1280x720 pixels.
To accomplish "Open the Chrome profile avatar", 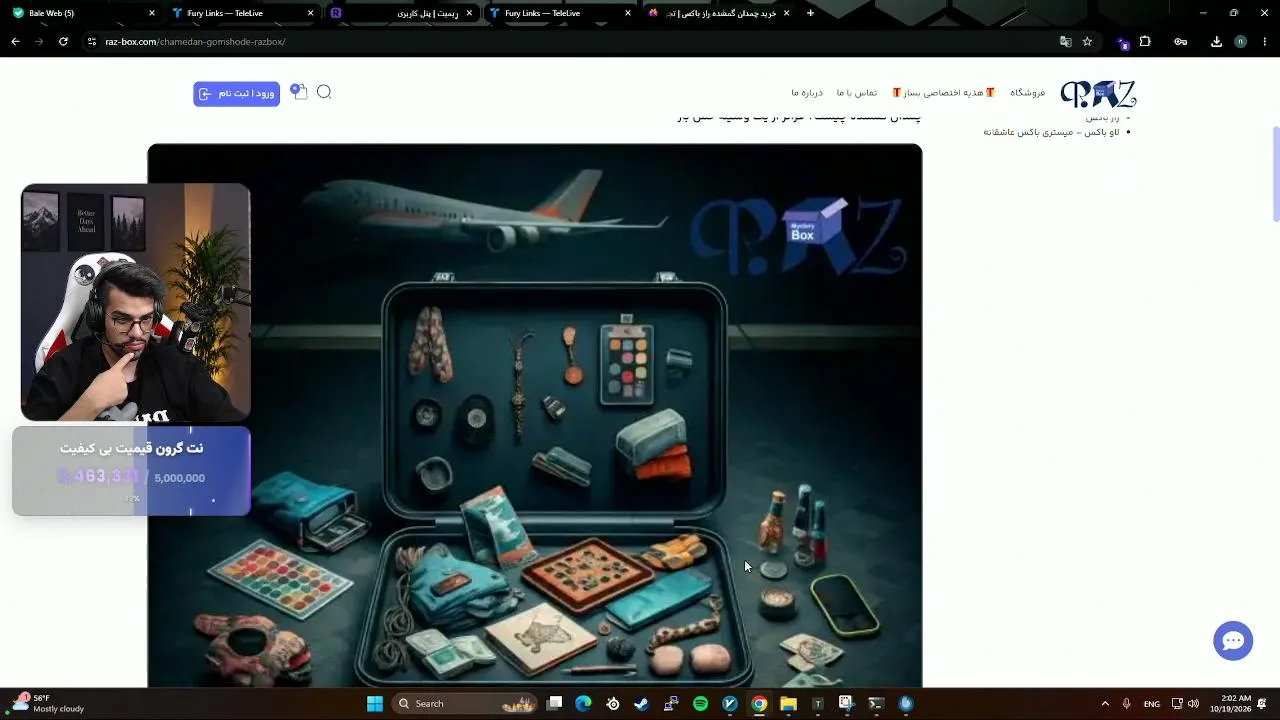I will 1241,42.
